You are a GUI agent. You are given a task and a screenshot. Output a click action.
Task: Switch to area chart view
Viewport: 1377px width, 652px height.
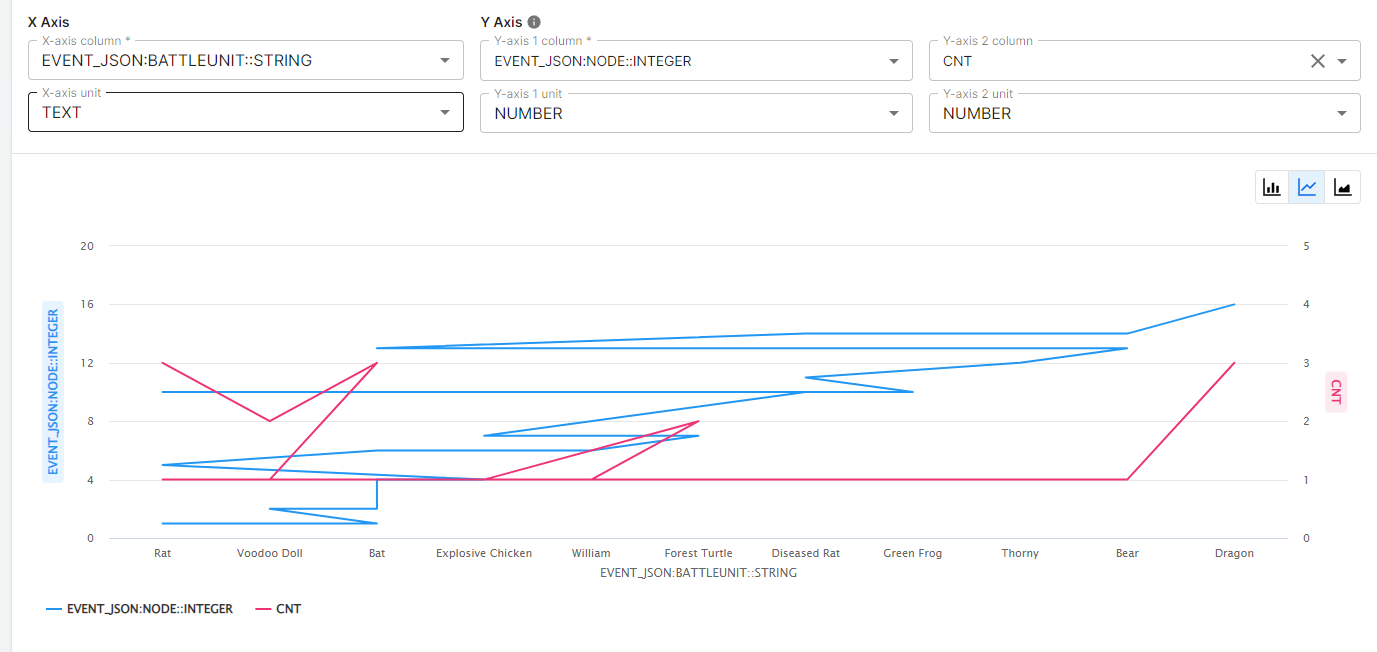click(1342, 187)
